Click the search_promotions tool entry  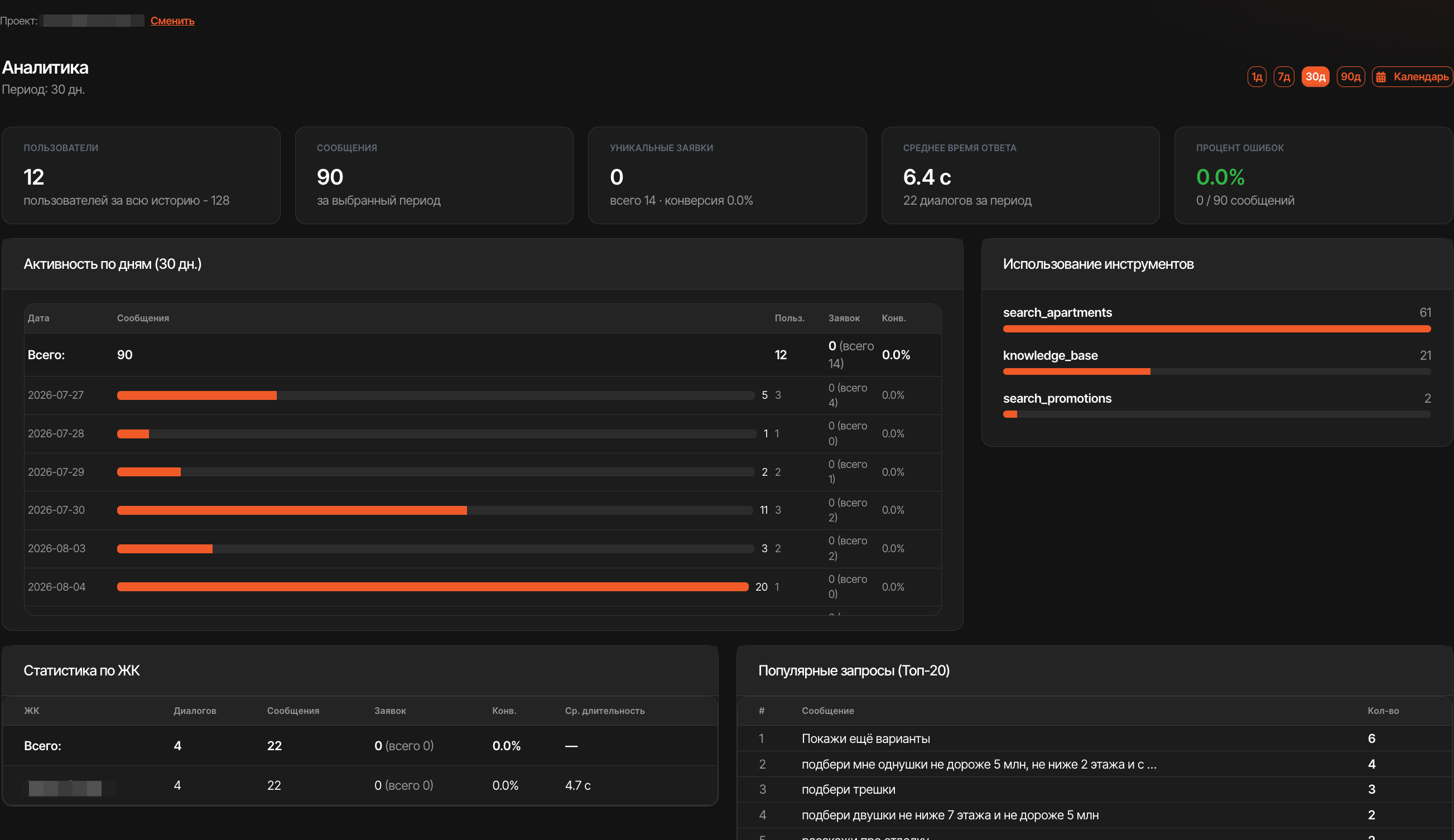point(1217,405)
